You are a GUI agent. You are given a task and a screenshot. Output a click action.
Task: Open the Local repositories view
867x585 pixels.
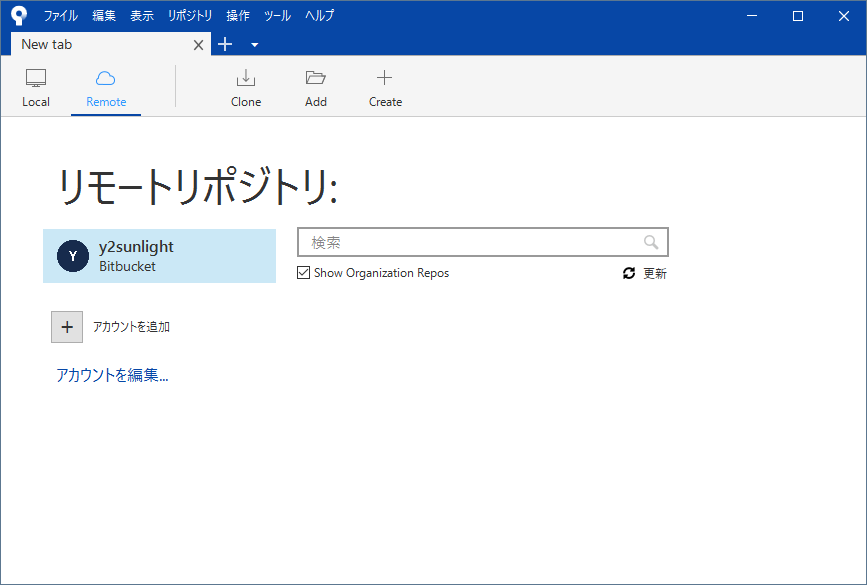click(36, 88)
